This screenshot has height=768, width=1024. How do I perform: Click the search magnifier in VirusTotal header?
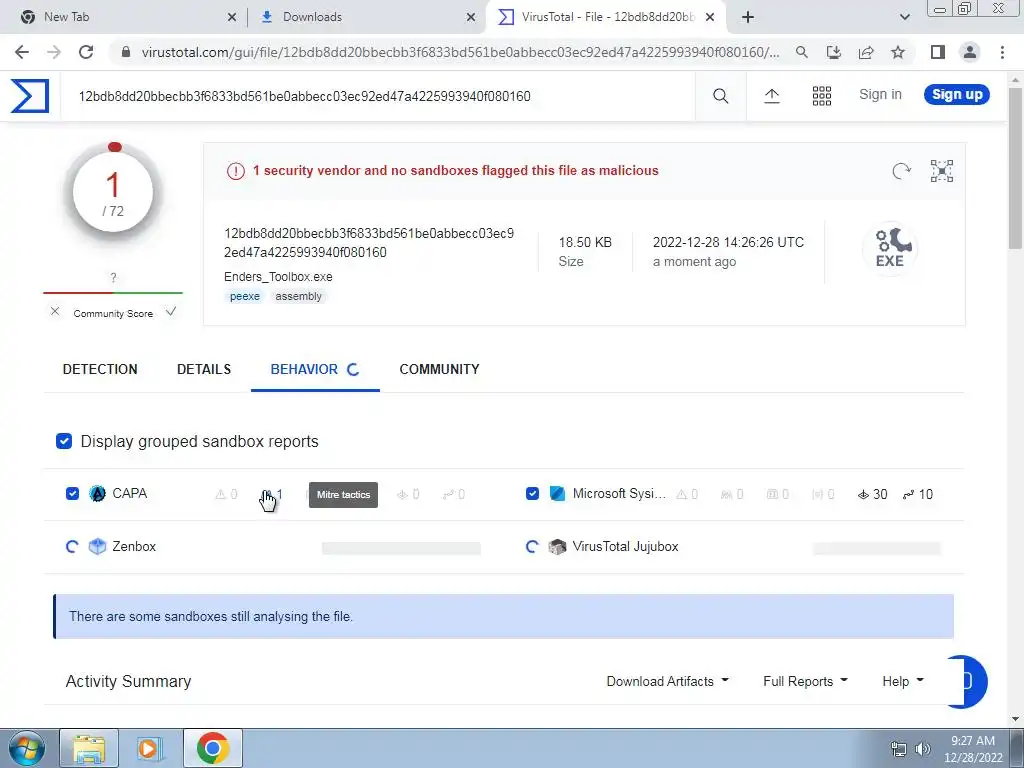(720, 96)
